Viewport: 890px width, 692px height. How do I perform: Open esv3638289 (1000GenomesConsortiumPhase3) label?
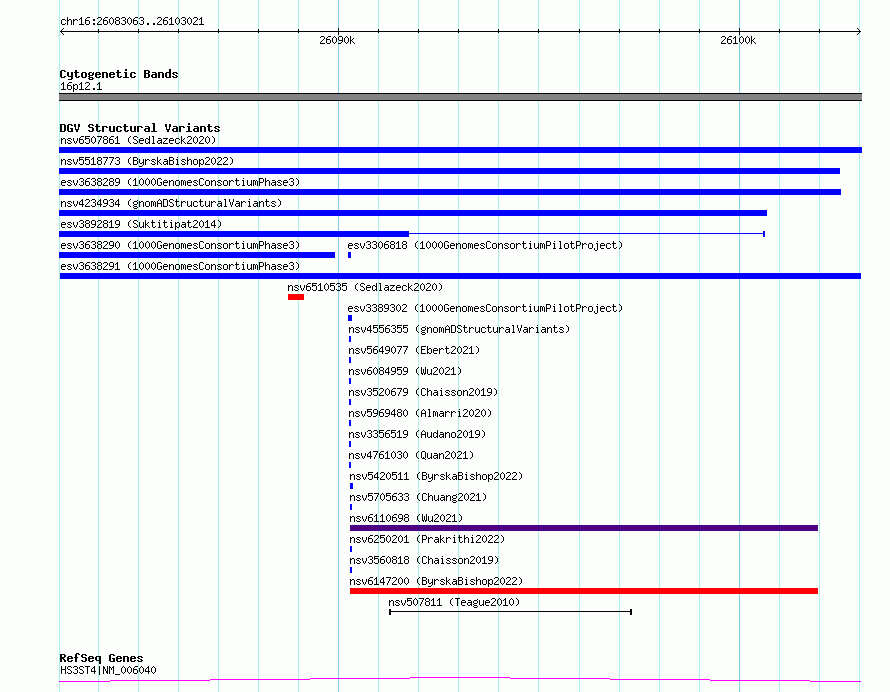(x=180, y=182)
